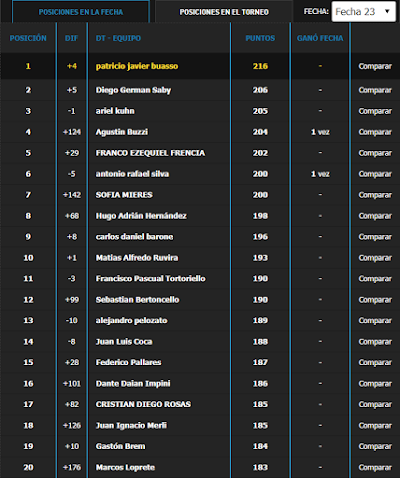Compare with Hugo Adrián Hernández
Screen dimensions: 400x478
(x=375, y=216)
